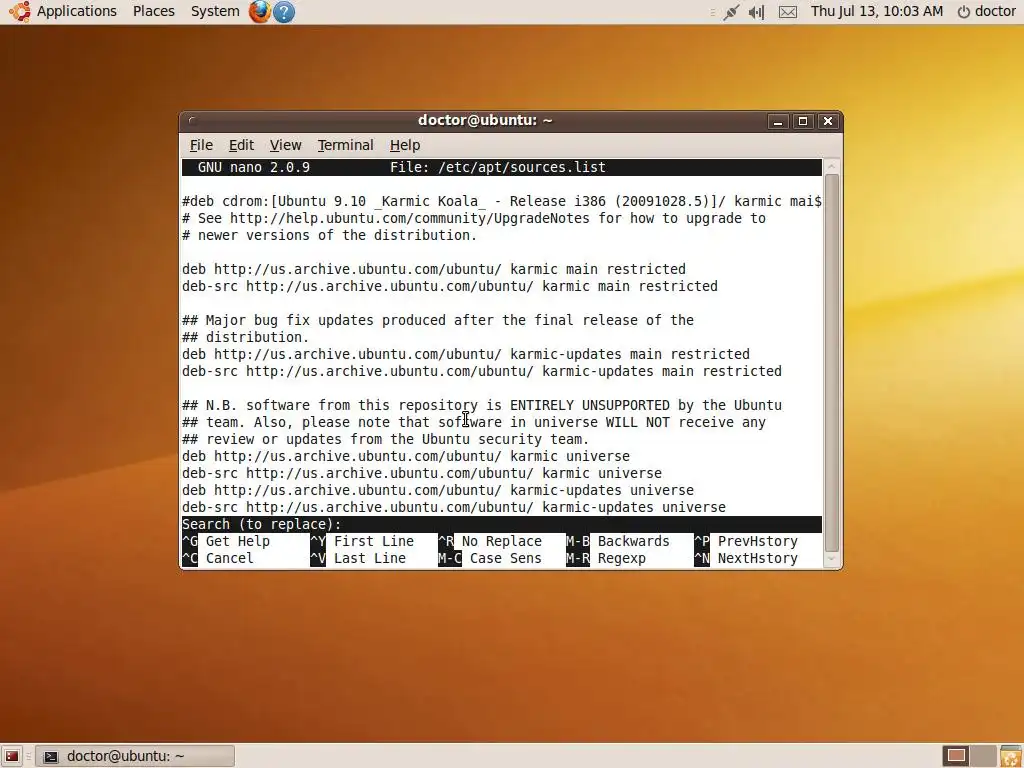The image size is (1024, 768).
Task: Open the blue Help icon in panel
Action: click(x=283, y=12)
